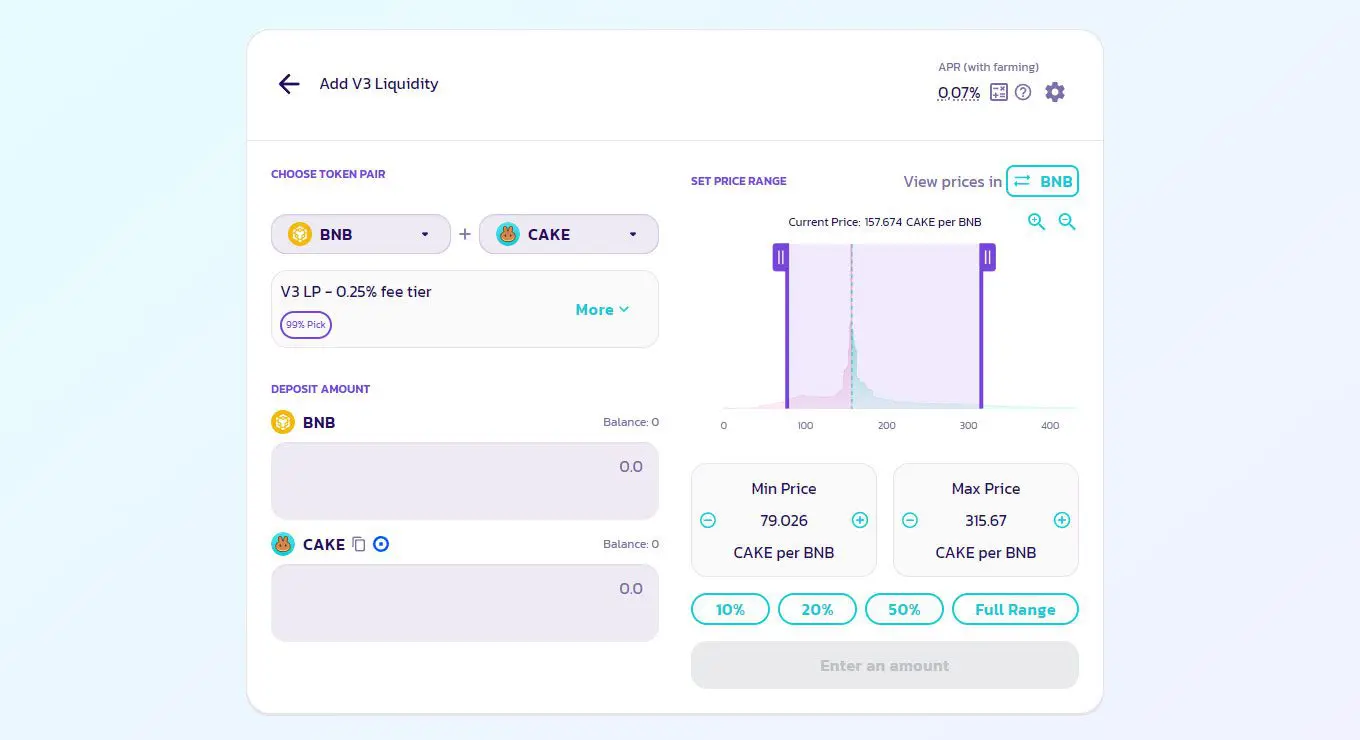
Task: Decrease the Max Price with minus icon
Action: tap(910, 520)
